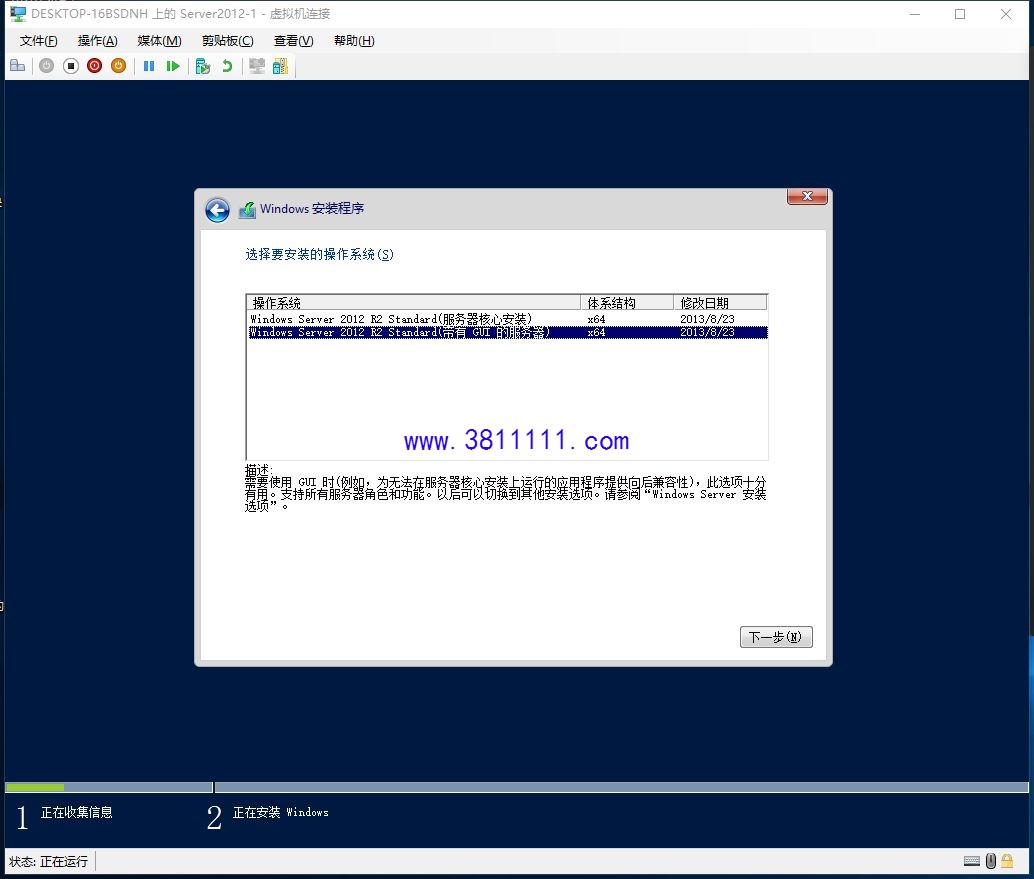The height and width of the screenshot is (879, 1034).
Task: Click the padlock security status icon
Action: (1007, 861)
